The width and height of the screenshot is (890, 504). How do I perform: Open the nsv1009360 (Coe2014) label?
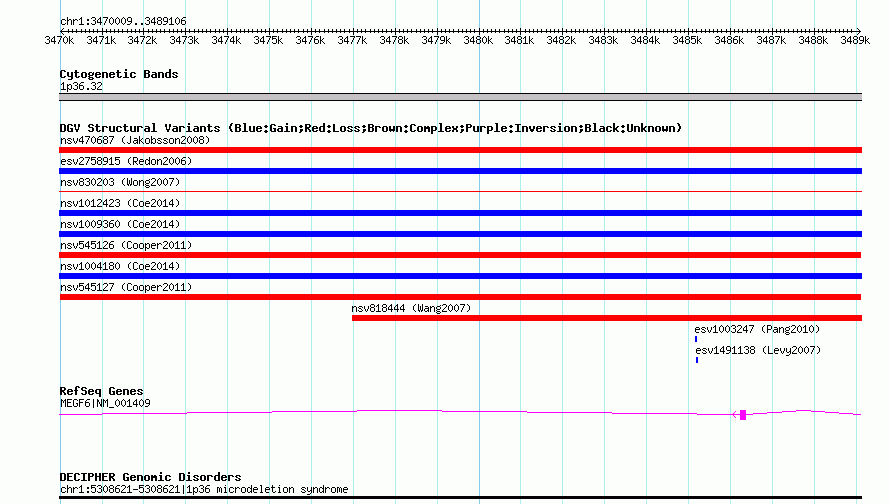[120, 224]
